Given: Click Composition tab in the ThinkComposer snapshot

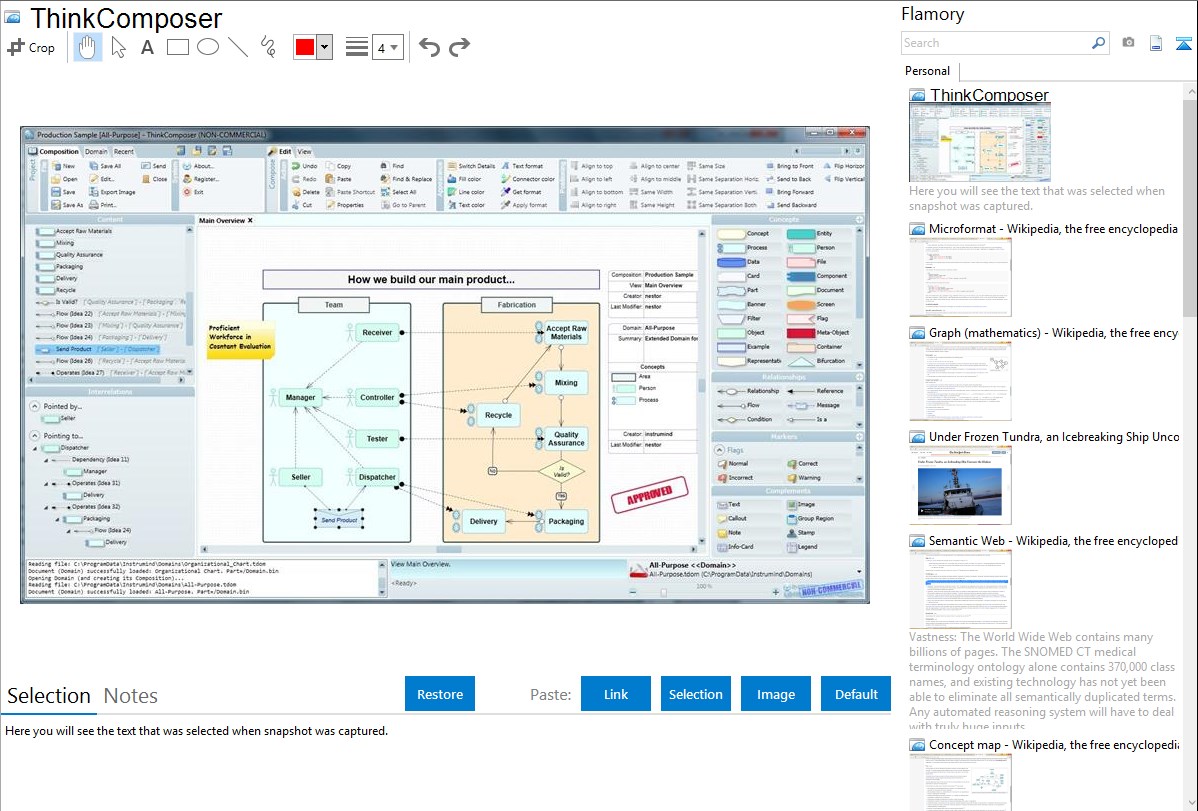Looking at the screenshot, I should pos(59,151).
